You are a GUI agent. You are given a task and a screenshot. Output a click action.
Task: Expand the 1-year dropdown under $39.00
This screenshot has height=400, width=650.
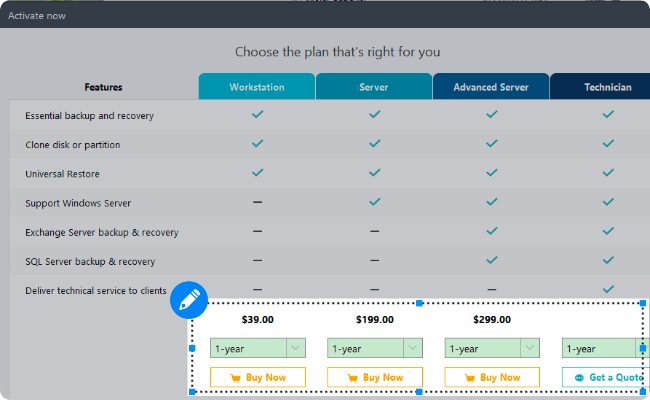click(296, 348)
